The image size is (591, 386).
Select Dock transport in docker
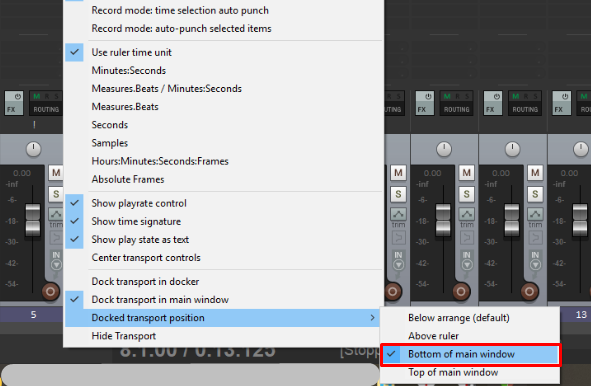tap(224, 282)
